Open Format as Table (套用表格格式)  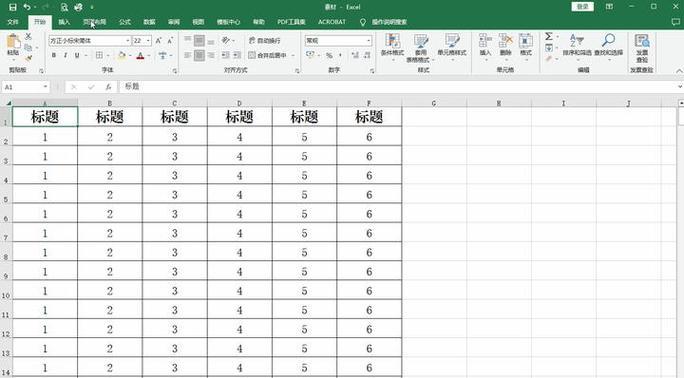420,48
